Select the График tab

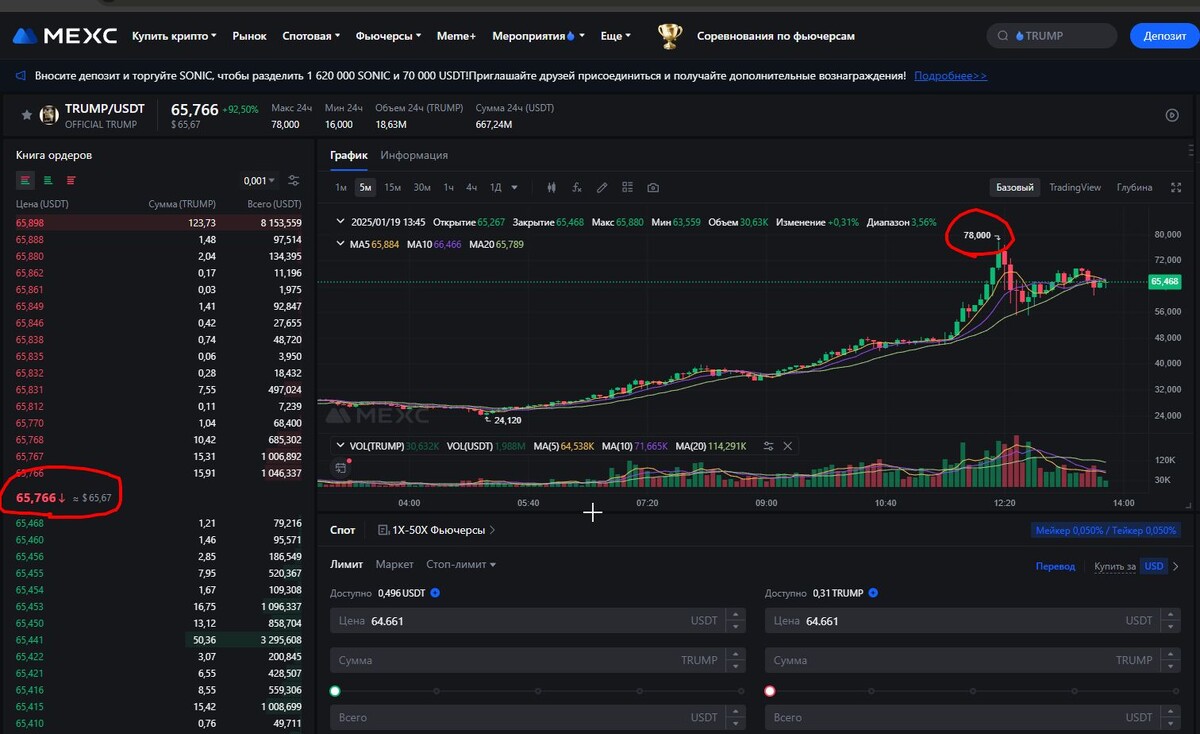(x=349, y=155)
